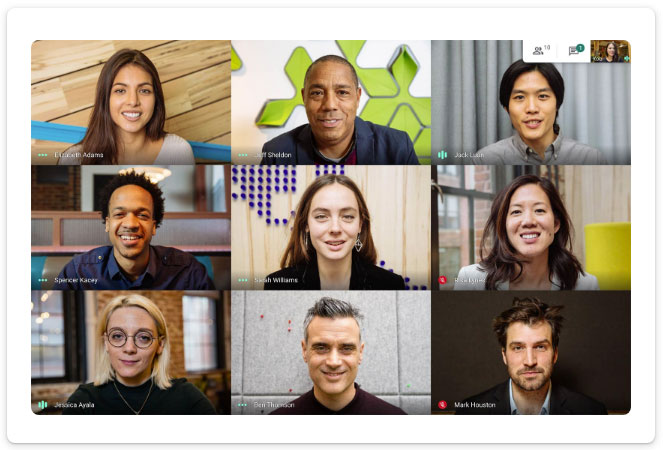Select Mark Houston's video tile
The height and width of the screenshot is (450, 663).
[x=531, y=352]
